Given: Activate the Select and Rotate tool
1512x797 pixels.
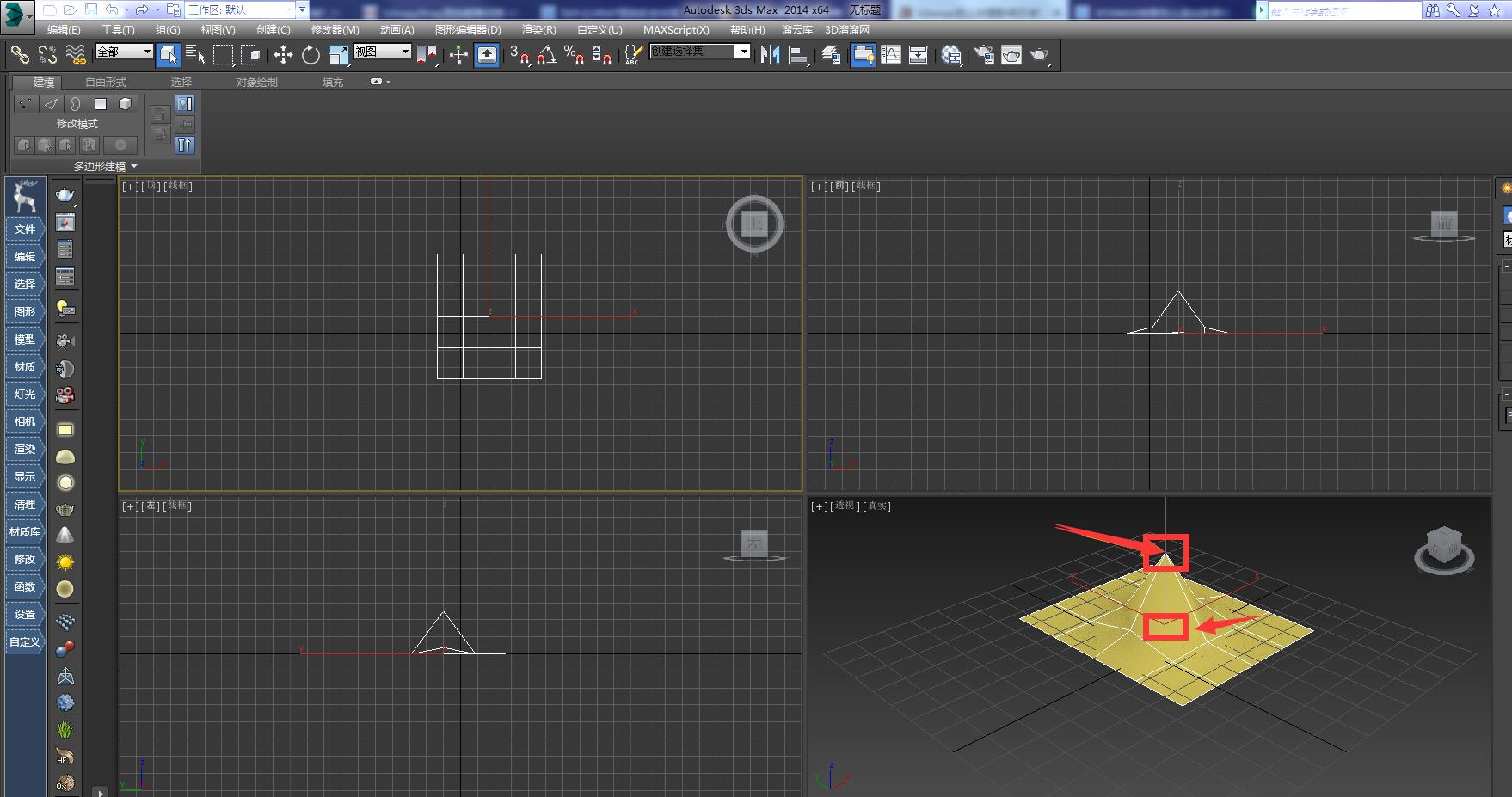Looking at the screenshot, I should [x=310, y=55].
